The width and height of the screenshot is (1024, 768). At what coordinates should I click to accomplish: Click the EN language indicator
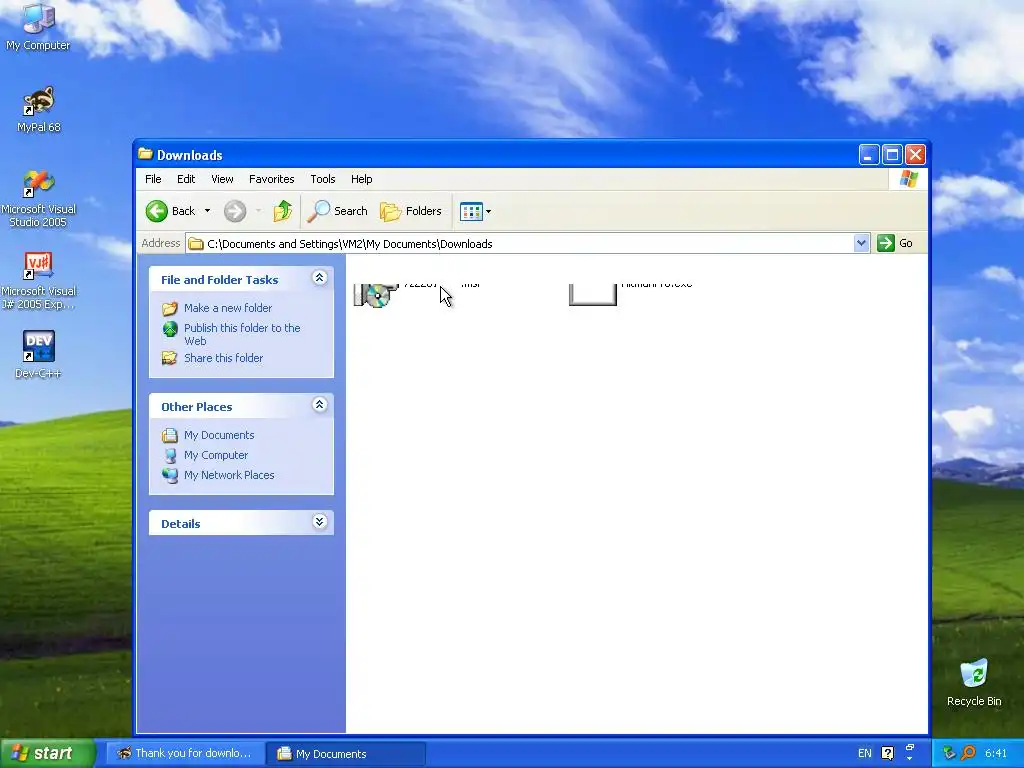pyautogui.click(x=865, y=754)
